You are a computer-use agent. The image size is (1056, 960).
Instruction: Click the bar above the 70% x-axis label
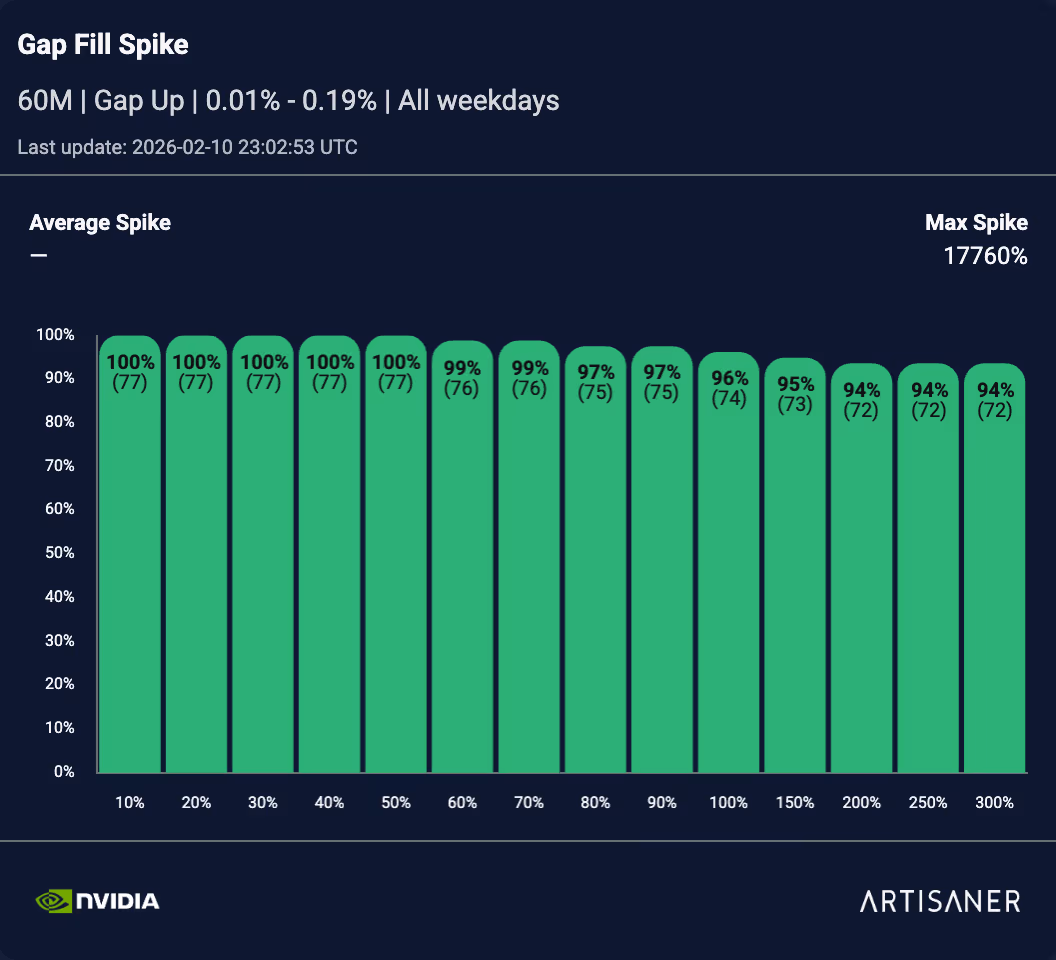(529, 556)
